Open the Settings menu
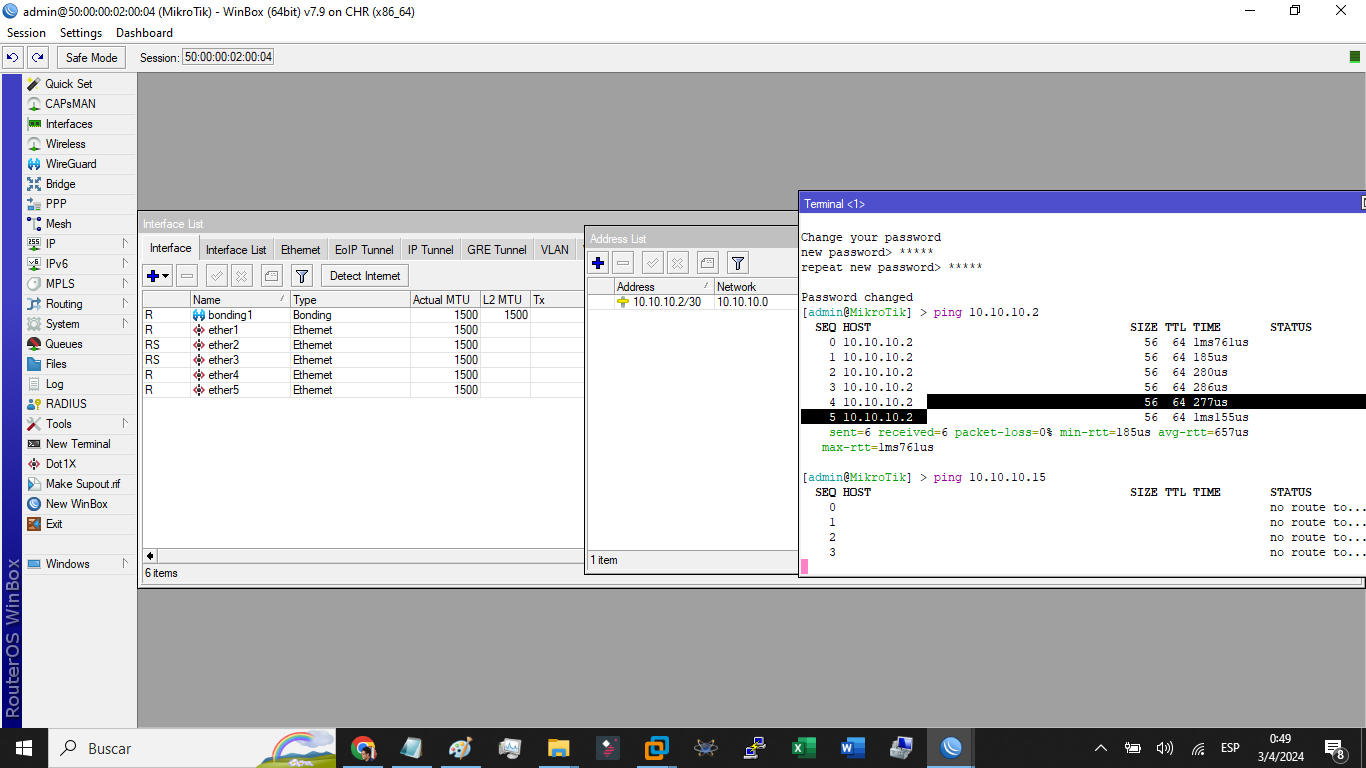This screenshot has height=768, width=1366. coord(81,33)
